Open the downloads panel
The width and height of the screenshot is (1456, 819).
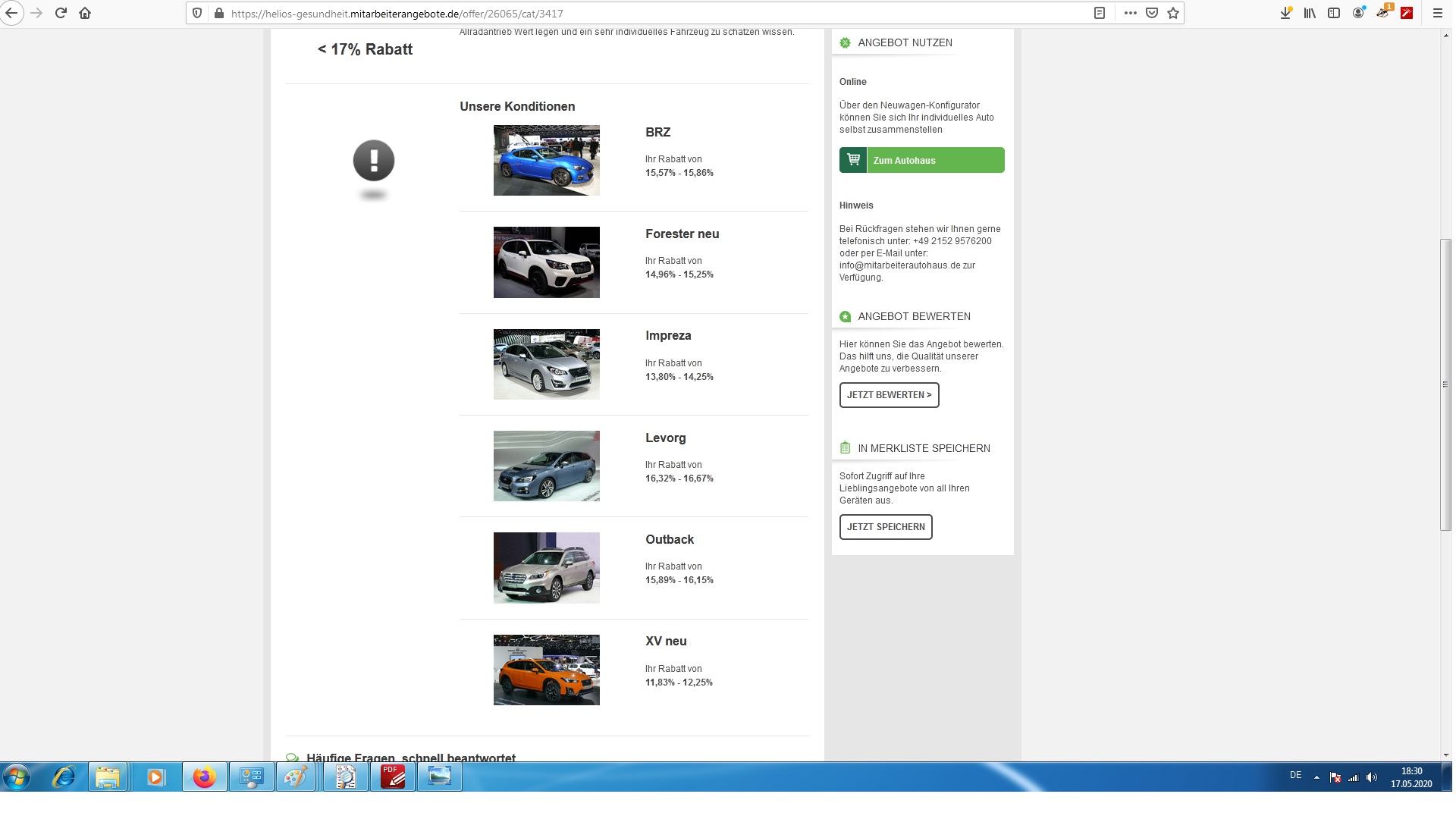(1285, 13)
